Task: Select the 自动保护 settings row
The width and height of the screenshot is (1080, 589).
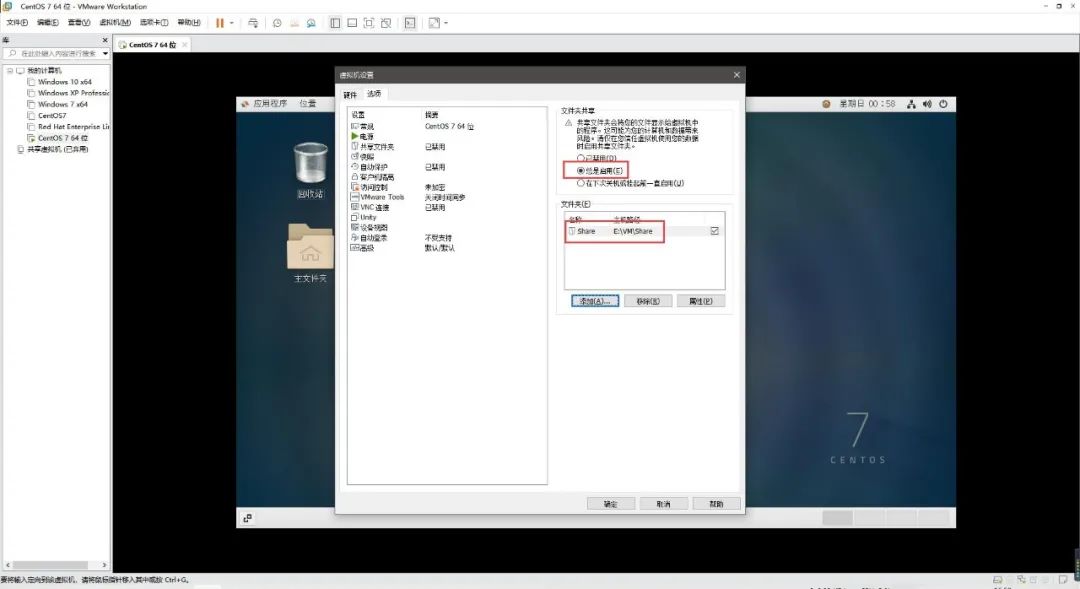Action: pyautogui.click(x=446, y=167)
